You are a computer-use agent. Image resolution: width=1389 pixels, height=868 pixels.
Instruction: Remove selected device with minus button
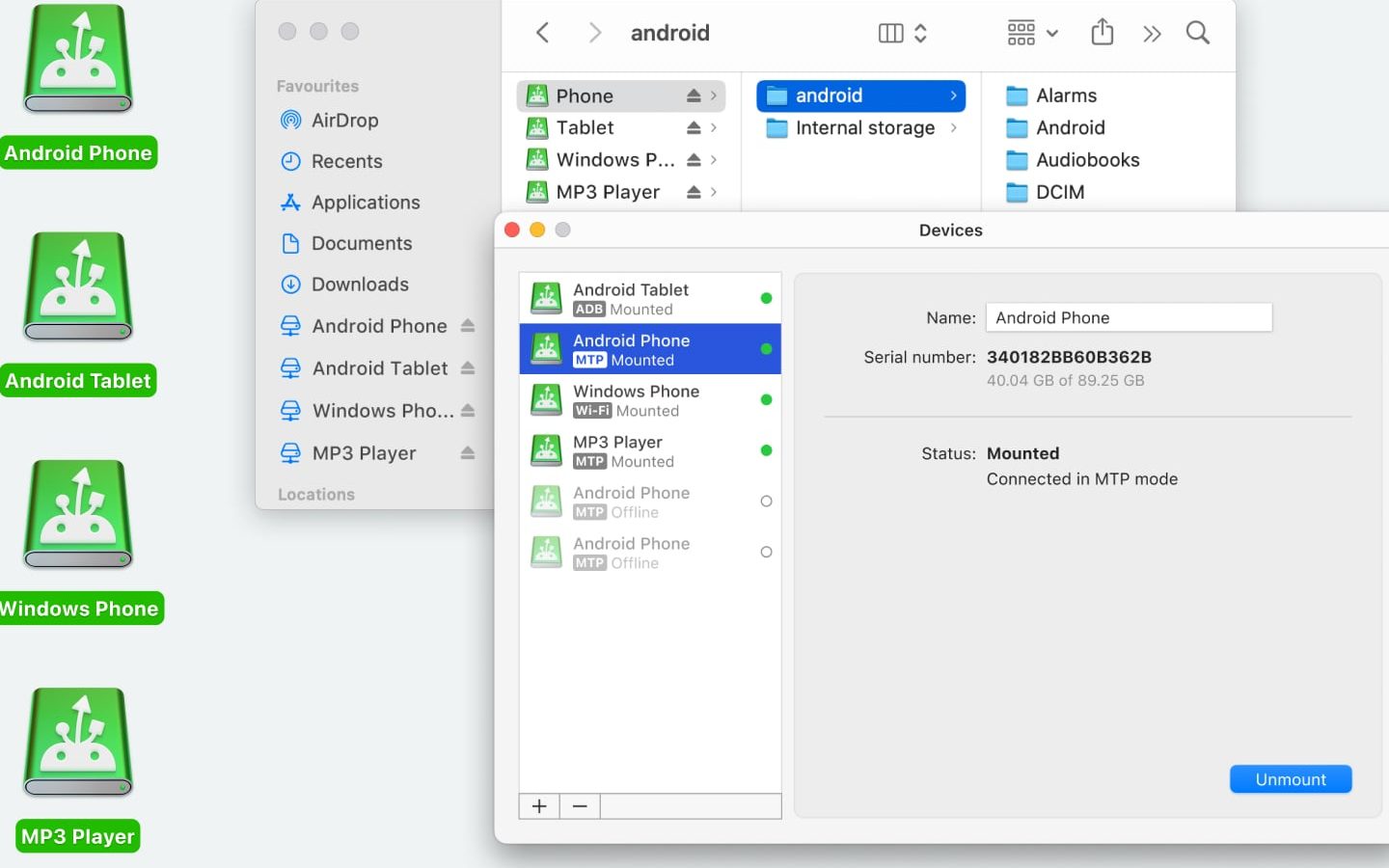click(x=580, y=806)
